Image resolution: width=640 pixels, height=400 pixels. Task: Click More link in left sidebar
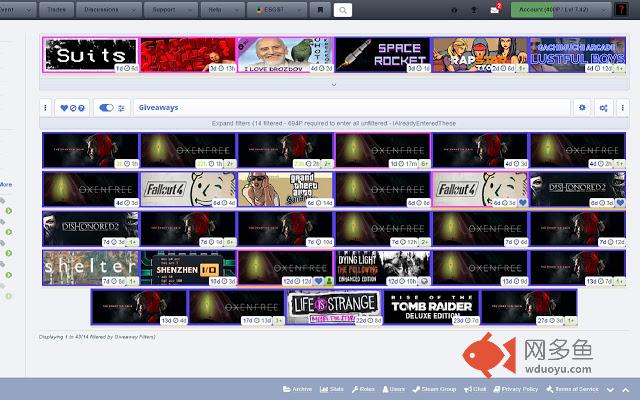pyautogui.click(x=6, y=184)
